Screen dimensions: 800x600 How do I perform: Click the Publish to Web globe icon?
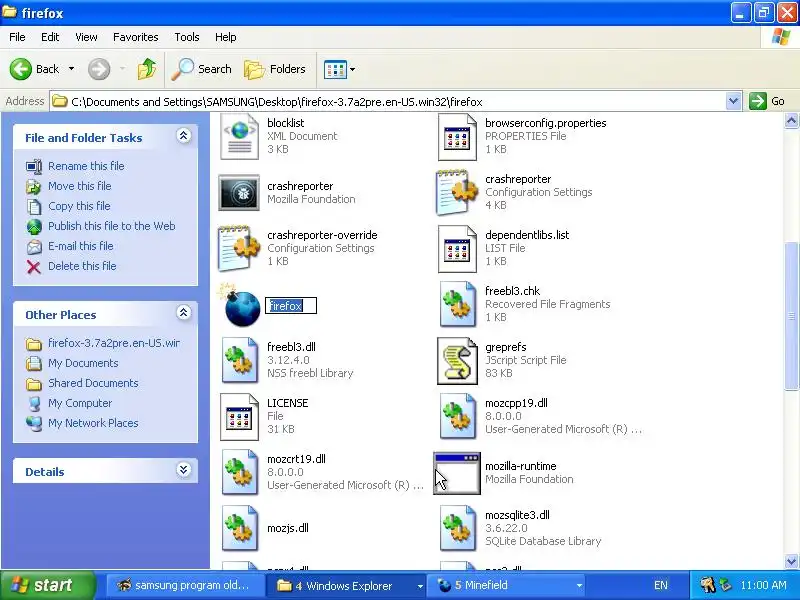(x=34, y=227)
